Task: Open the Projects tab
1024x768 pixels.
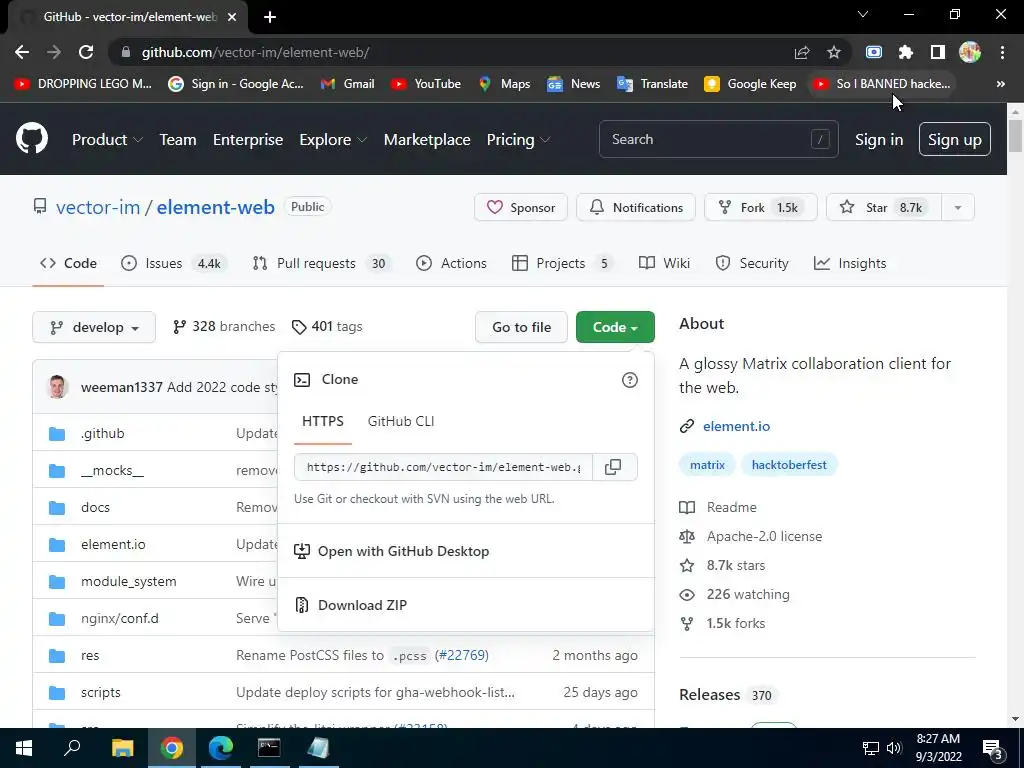Action: tap(563, 263)
